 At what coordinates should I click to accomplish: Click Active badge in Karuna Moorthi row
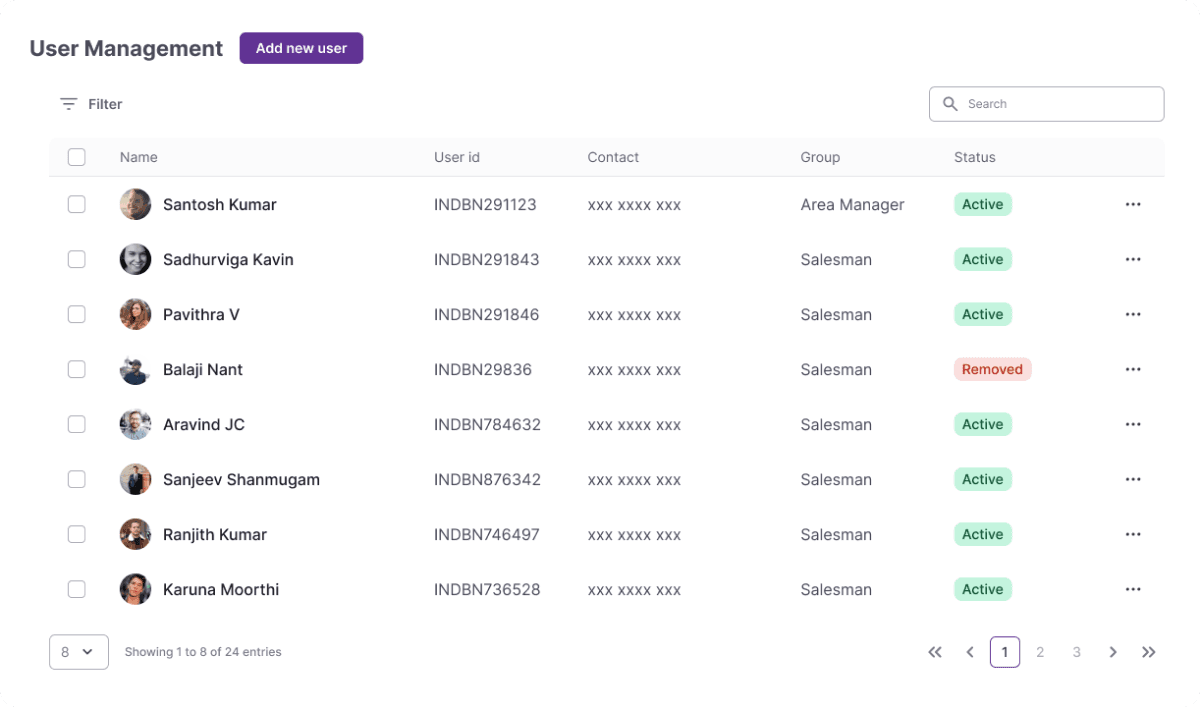(x=983, y=589)
